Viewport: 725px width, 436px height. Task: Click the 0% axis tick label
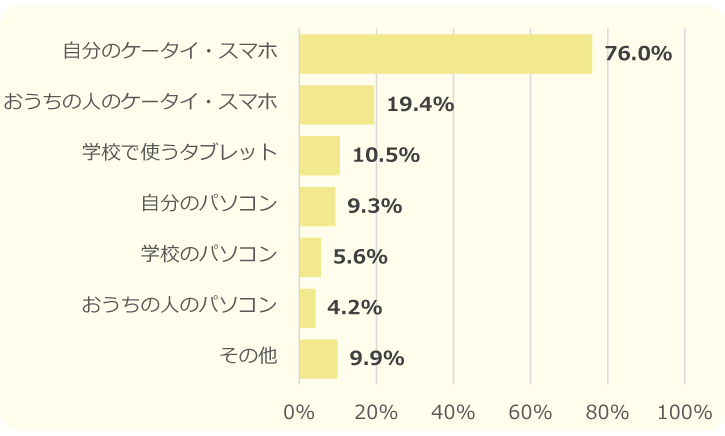tap(299, 412)
